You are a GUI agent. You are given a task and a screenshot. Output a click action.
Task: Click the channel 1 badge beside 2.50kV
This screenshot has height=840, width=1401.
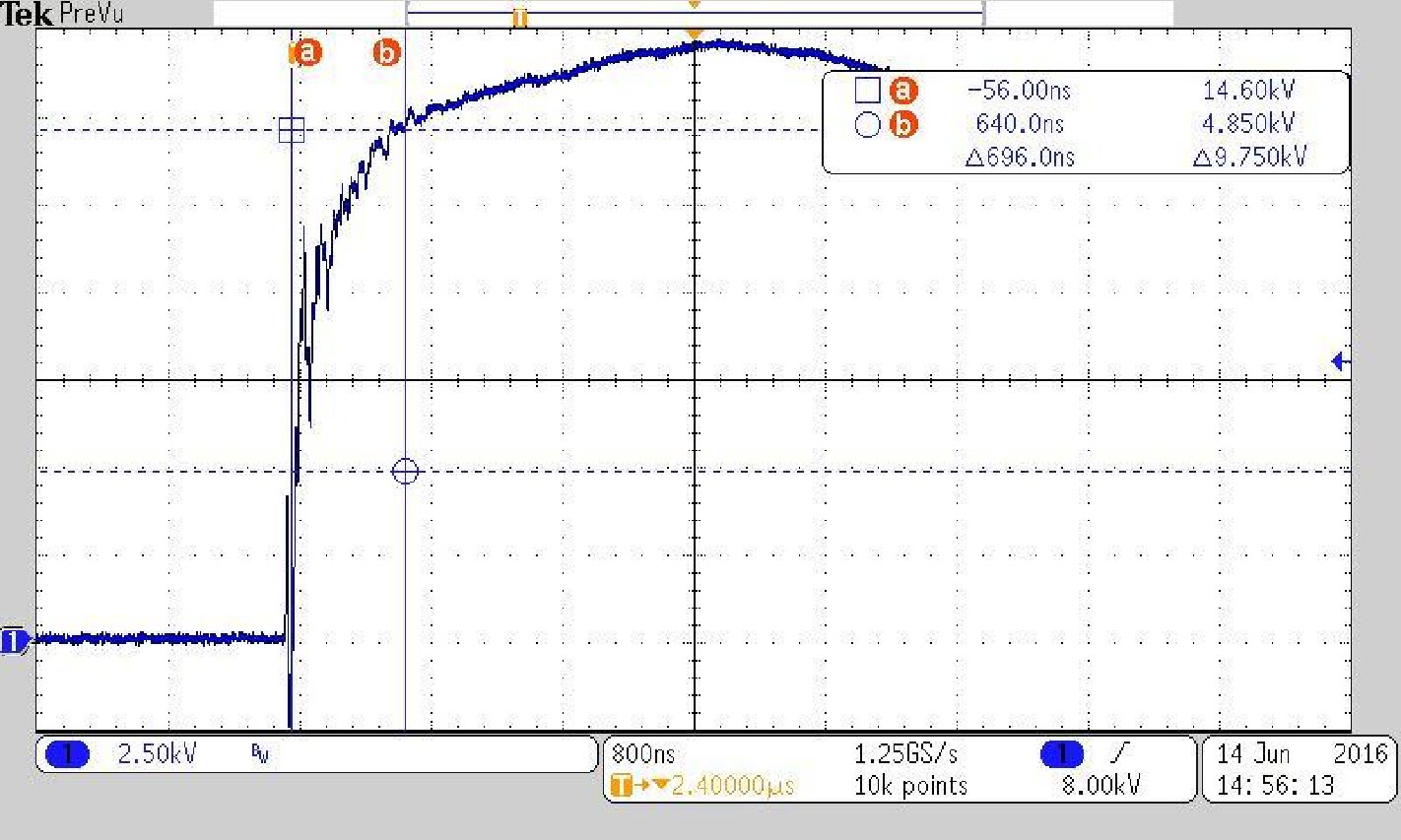click(68, 755)
